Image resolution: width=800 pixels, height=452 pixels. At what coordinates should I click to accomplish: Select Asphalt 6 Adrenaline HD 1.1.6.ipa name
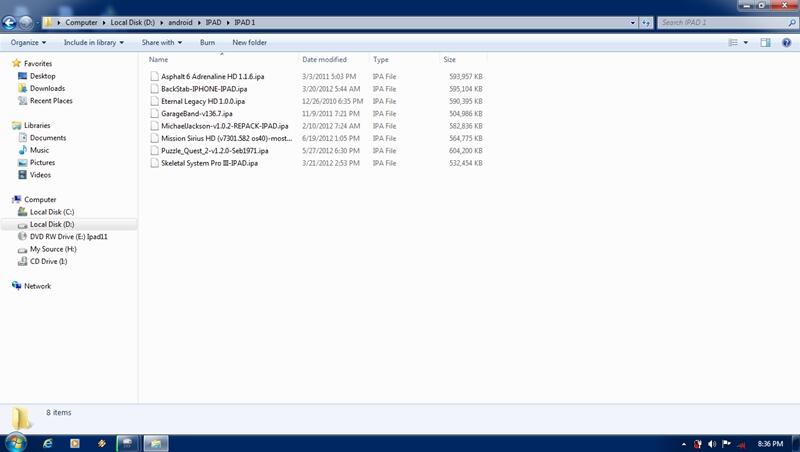pos(213,77)
